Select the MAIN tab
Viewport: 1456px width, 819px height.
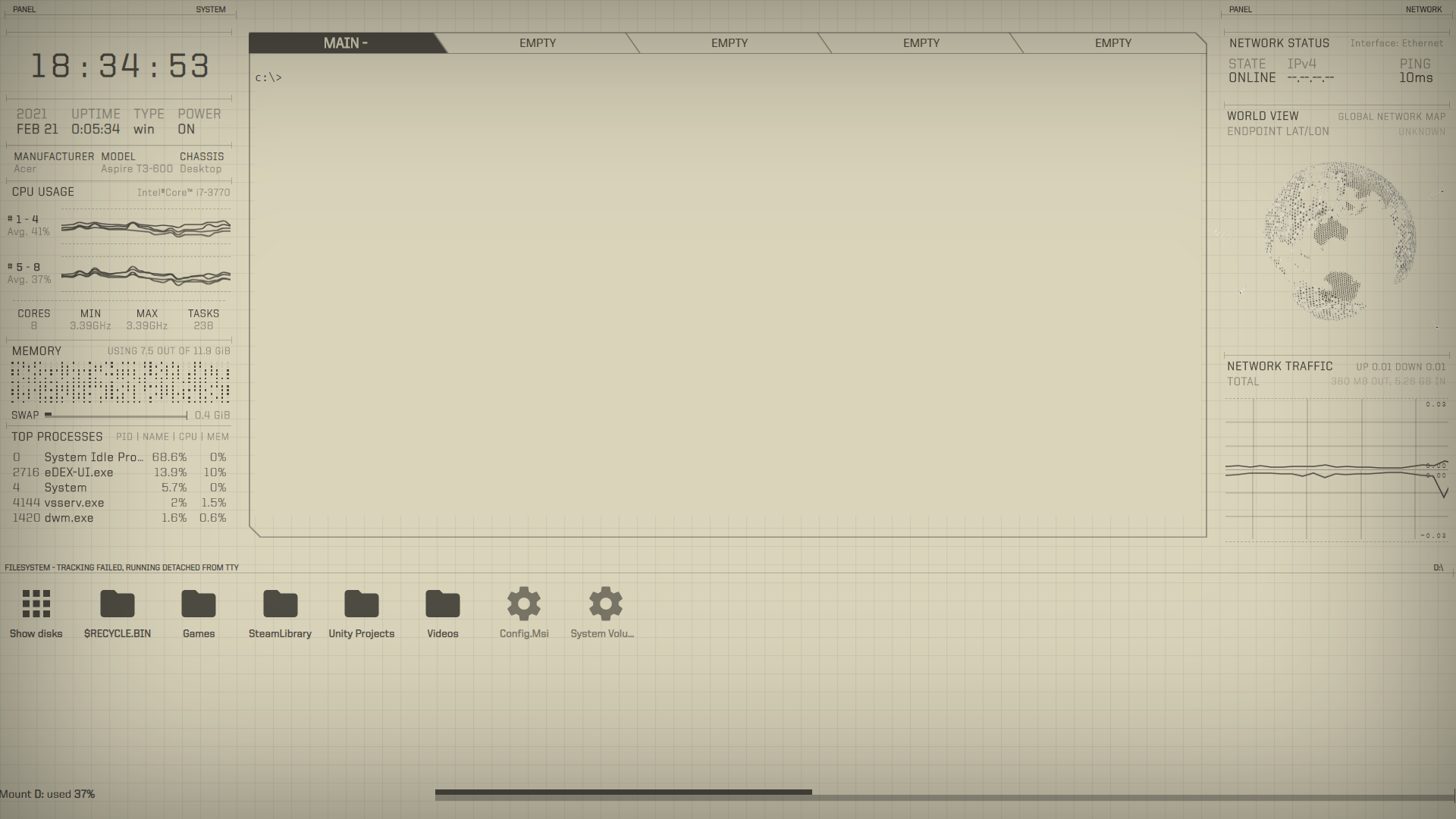pyautogui.click(x=344, y=42)
